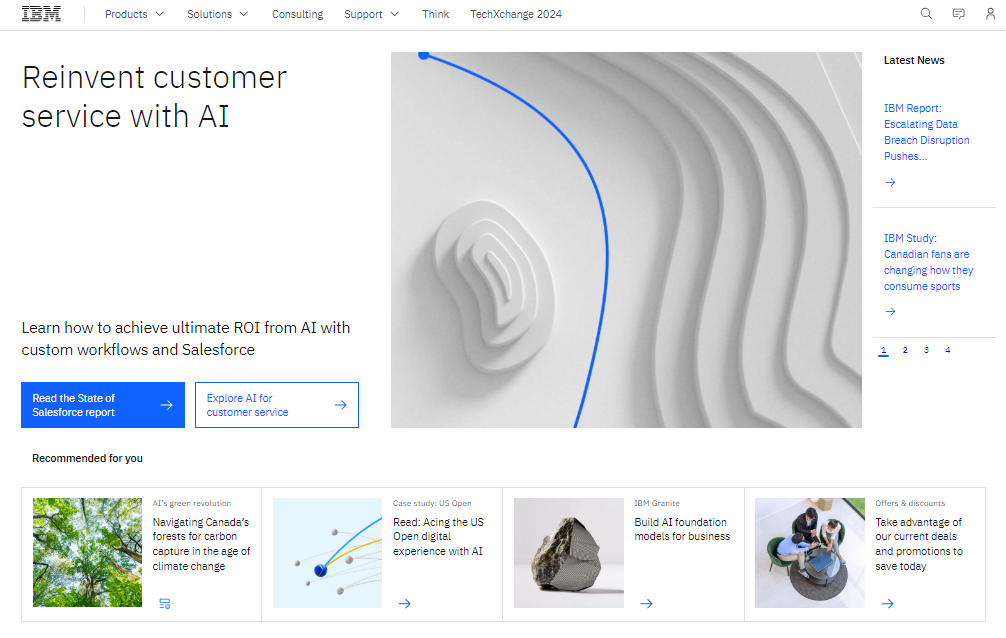
Task: Expand the Products menu chevron
Action: click(160, 14)
